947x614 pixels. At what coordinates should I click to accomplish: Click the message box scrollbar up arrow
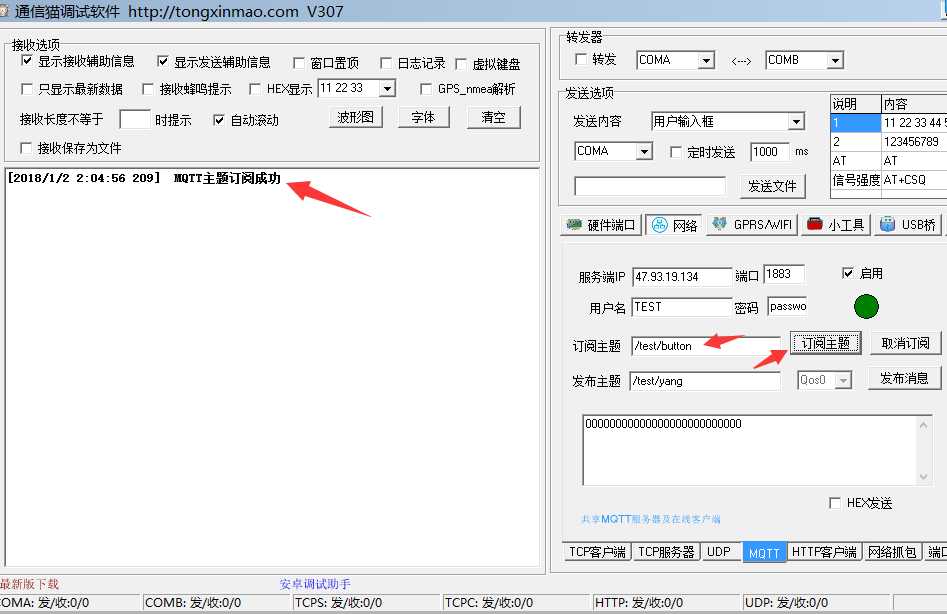click(x=923, y=425)
